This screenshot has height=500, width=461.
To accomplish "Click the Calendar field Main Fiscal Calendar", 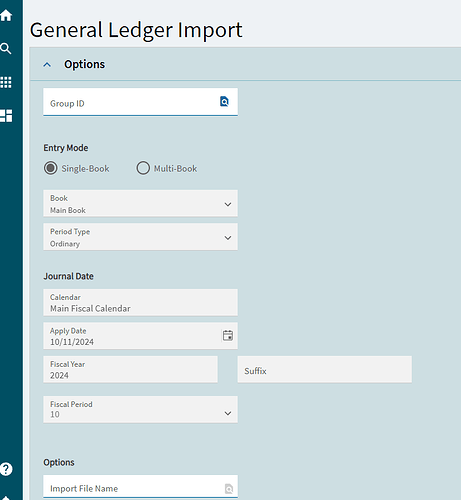I will tap(140, 302).
